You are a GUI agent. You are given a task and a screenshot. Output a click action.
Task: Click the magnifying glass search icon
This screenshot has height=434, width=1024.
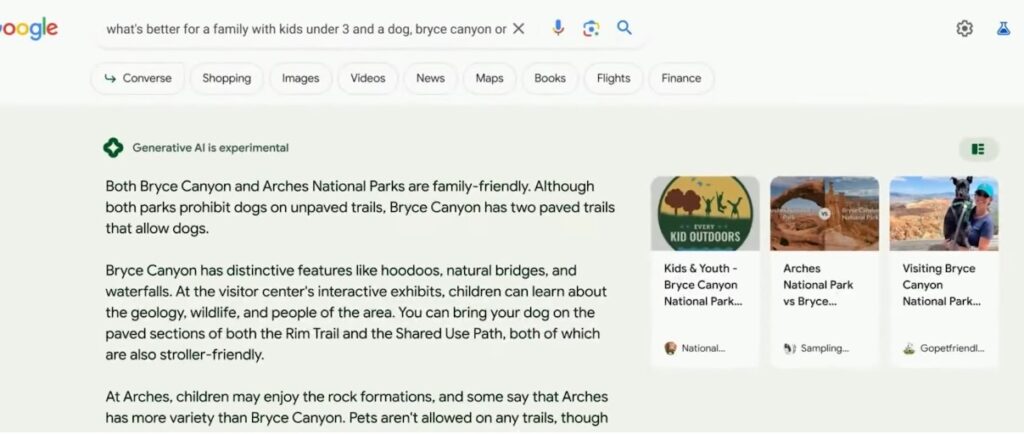[x=624, y=27]
